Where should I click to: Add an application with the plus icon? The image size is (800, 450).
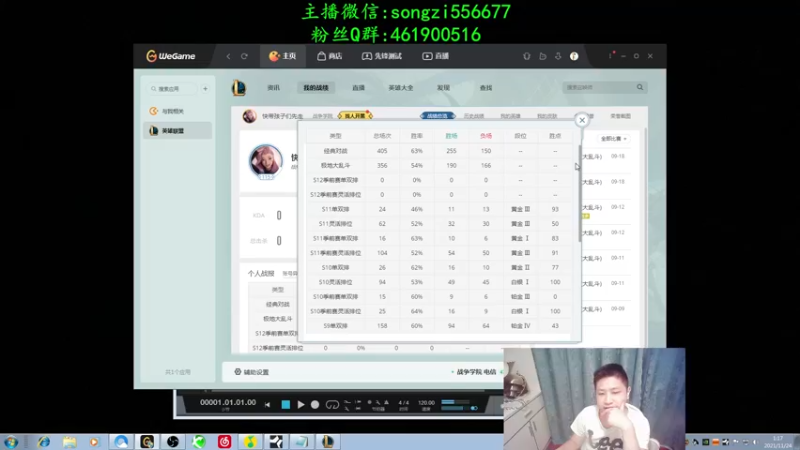coord(205,89)
